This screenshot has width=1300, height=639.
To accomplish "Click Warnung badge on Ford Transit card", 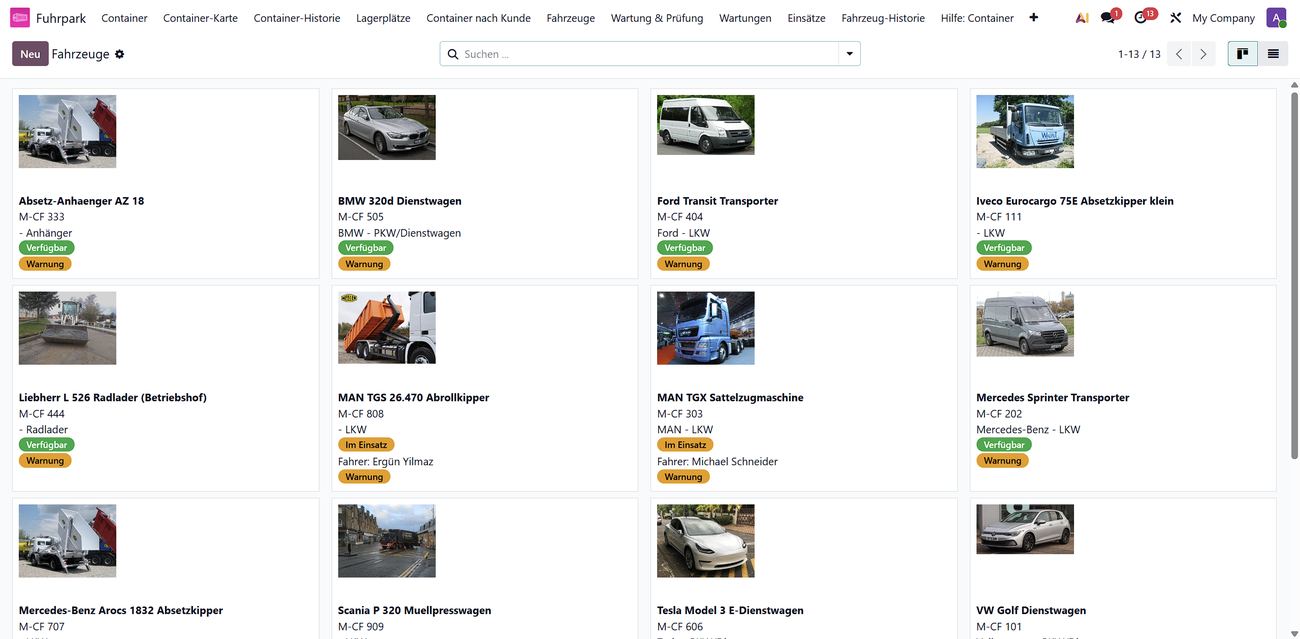I will [x=683, y=264].
